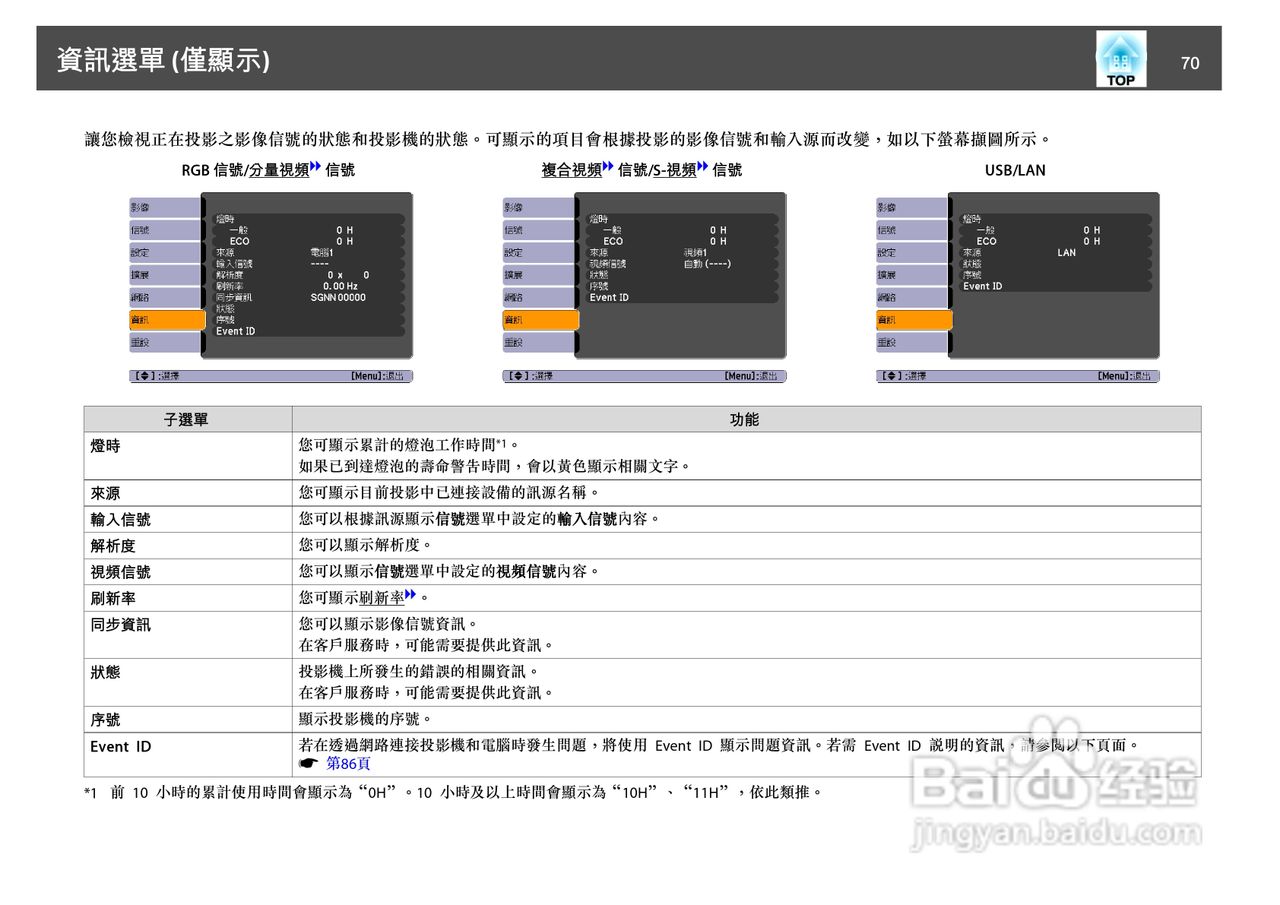The image size is (1280, 905).
Task: Click 狀態 cell in the table
Action: pos(188,682)
